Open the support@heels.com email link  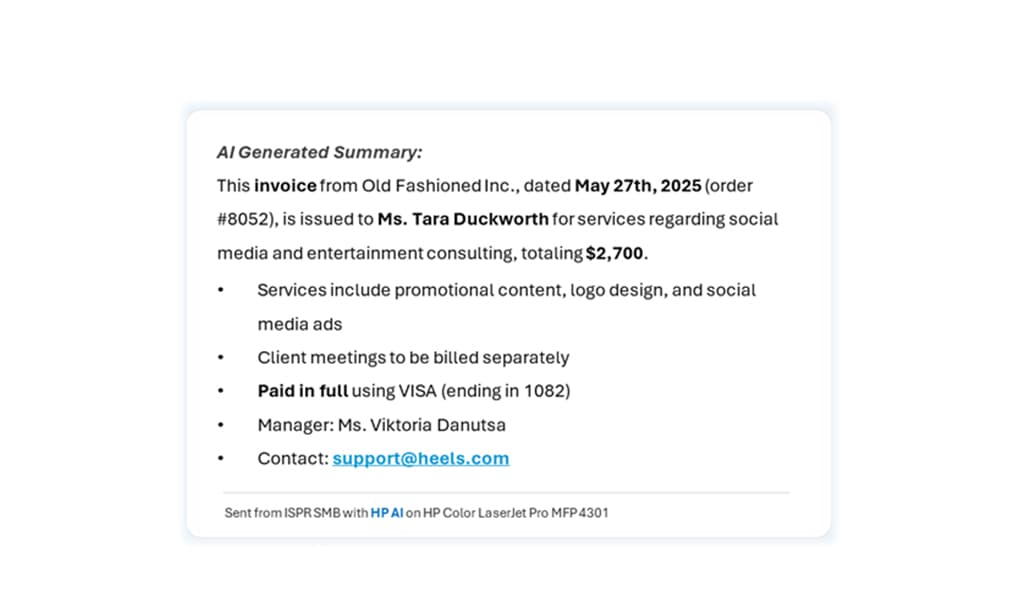(x=420, y=459)
